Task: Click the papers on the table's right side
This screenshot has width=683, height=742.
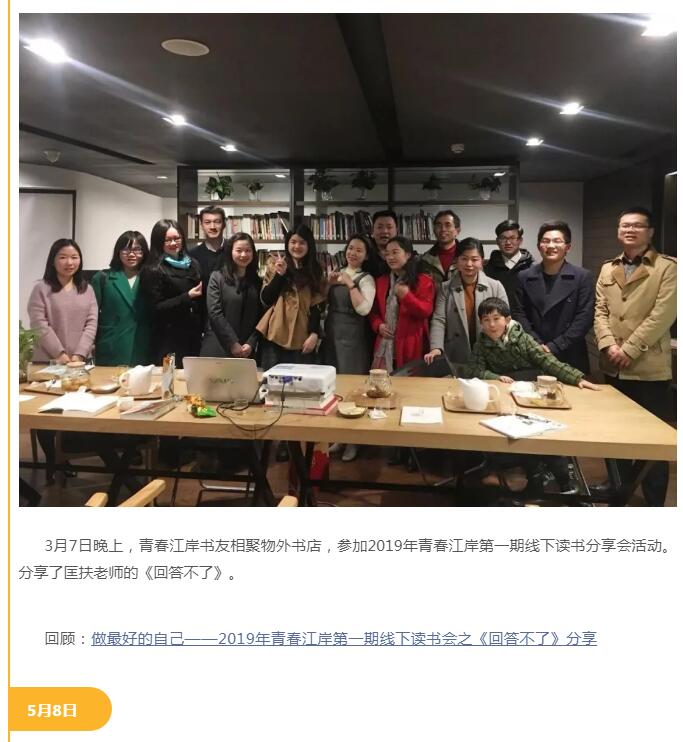Action: [x=522, y=424]
